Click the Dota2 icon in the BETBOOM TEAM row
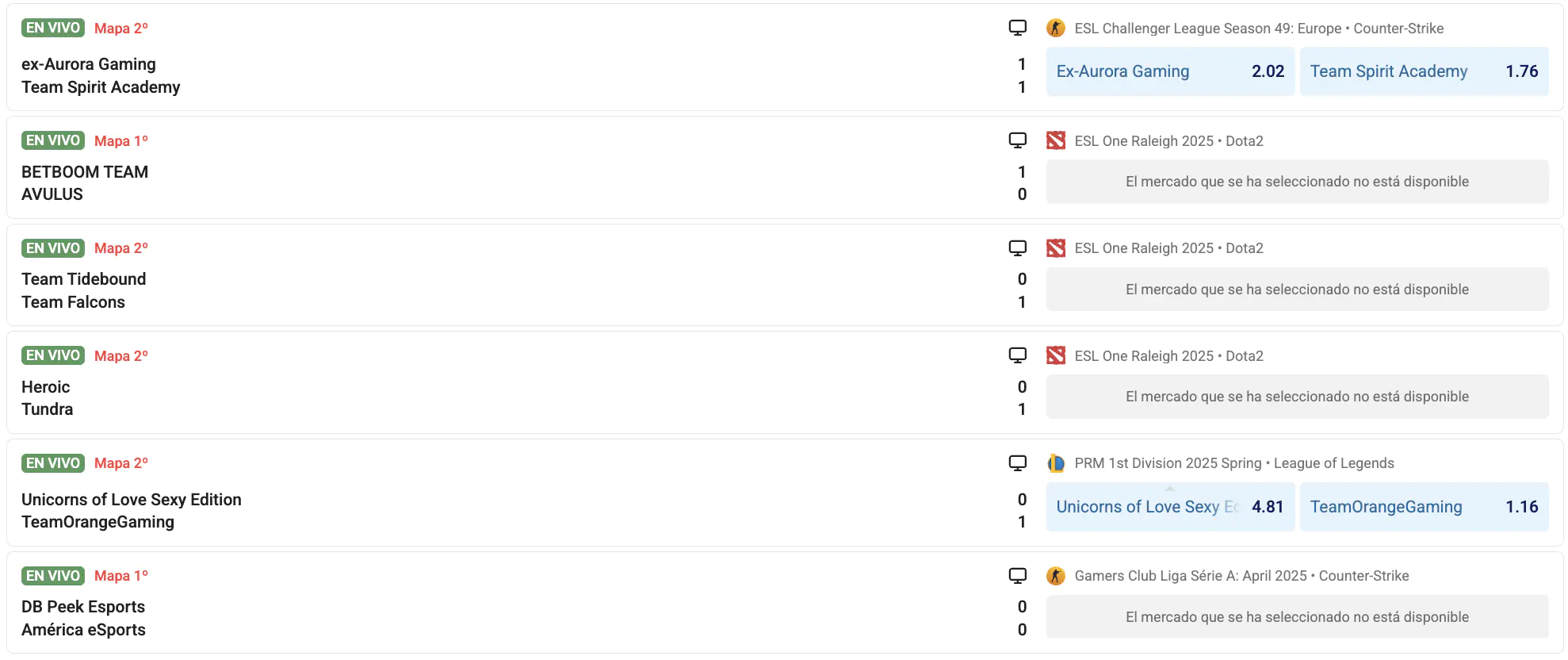The image size is (1568, 660). [x=1055, y=141]
